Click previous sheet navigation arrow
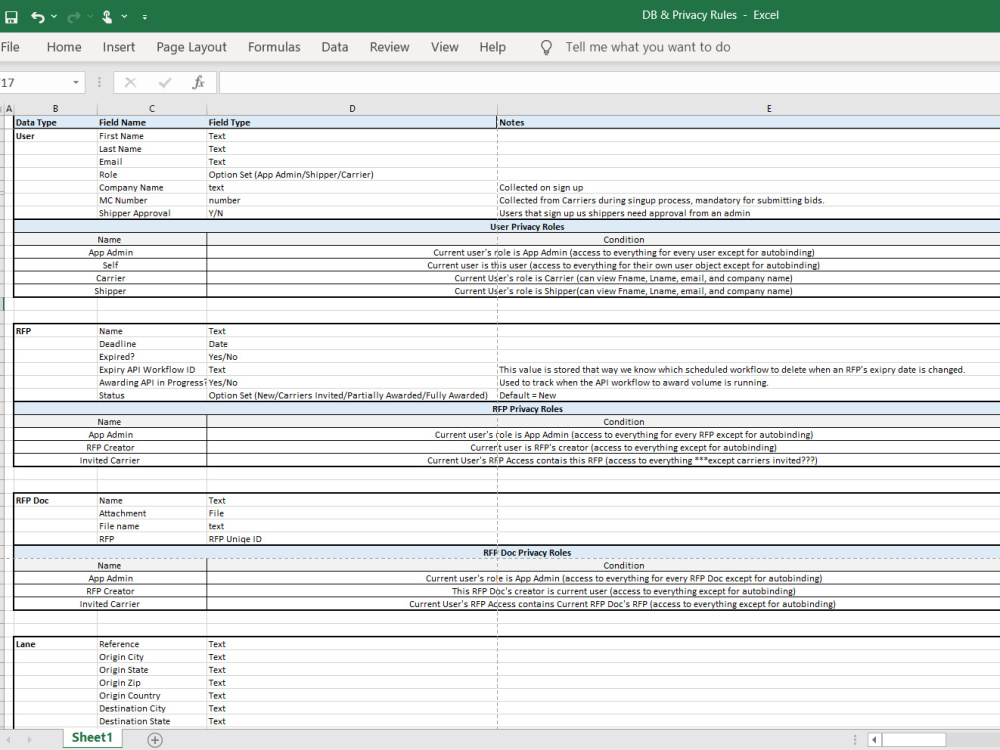The width and height of the screenshot is (1000, 750). [x=8, y=740]
